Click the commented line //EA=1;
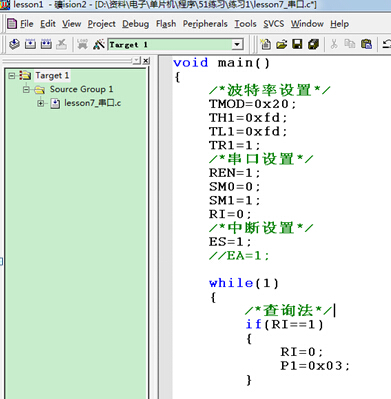The width and height of the screenshot is (391, 399). [x=239, y=256]
